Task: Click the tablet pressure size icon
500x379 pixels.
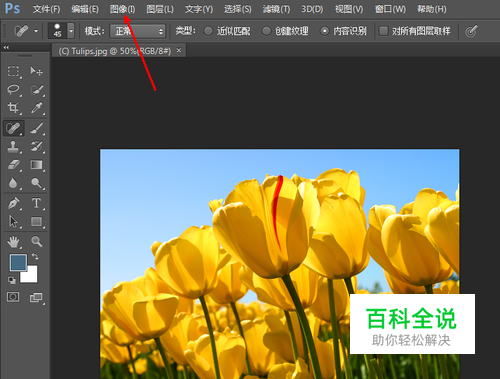Action: pyautogui.click(x=471, y=31)
